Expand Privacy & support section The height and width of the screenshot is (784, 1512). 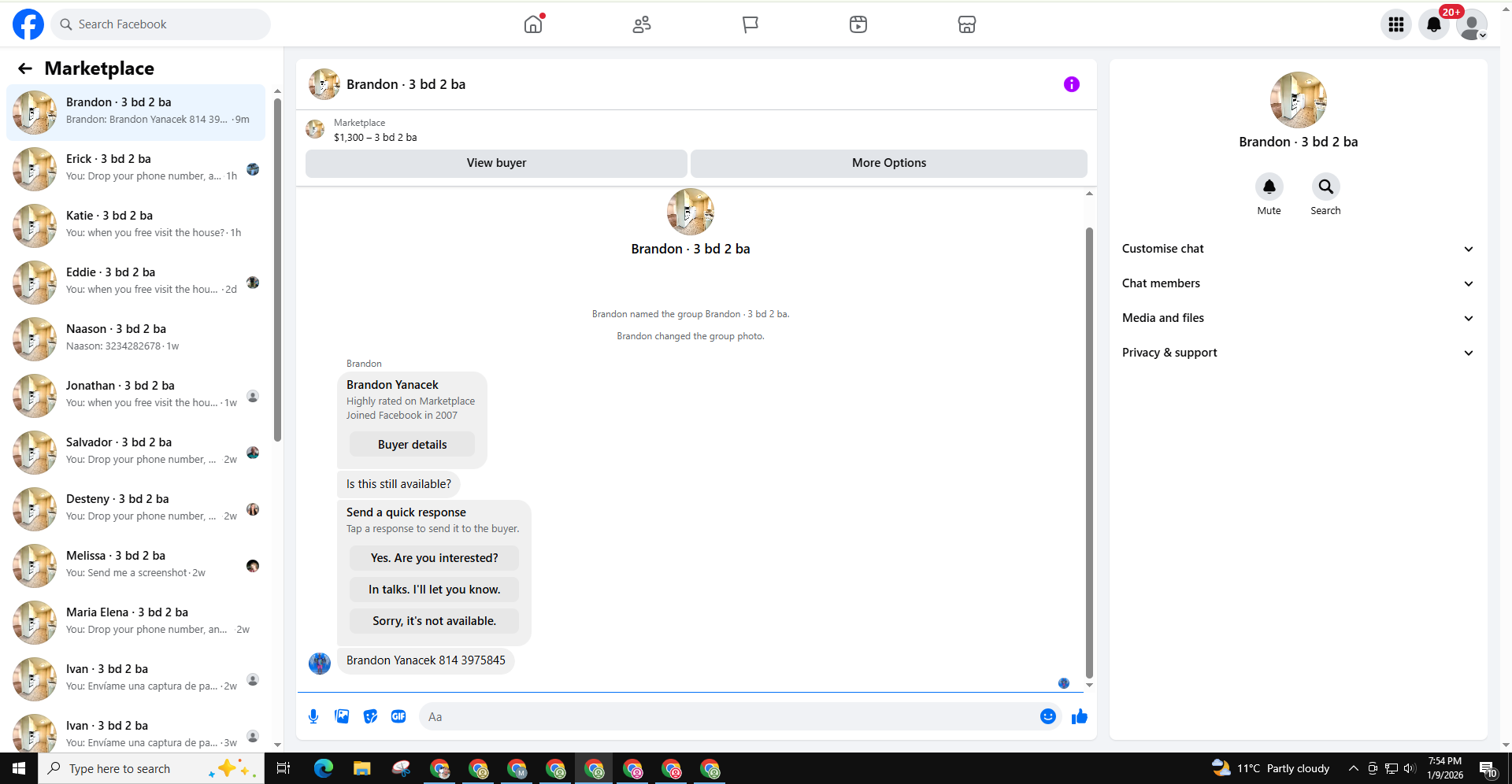(1298, 353)
